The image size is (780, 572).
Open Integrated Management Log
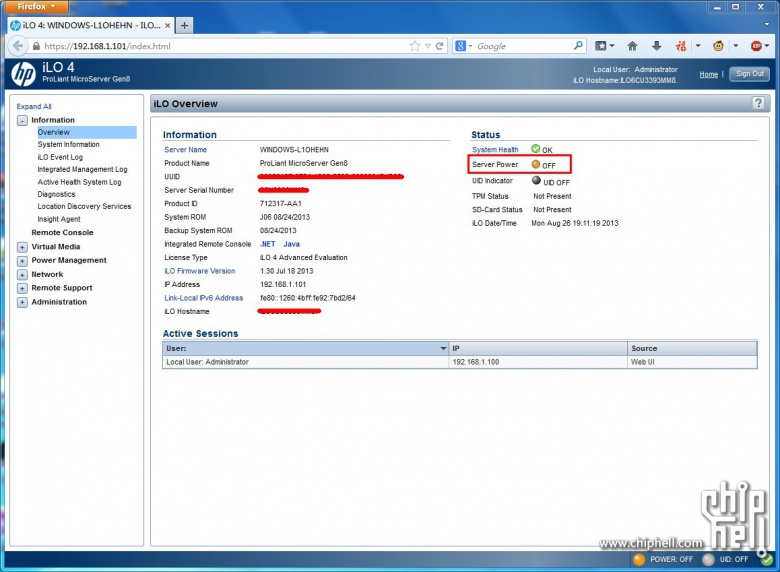tap(83, 169)
